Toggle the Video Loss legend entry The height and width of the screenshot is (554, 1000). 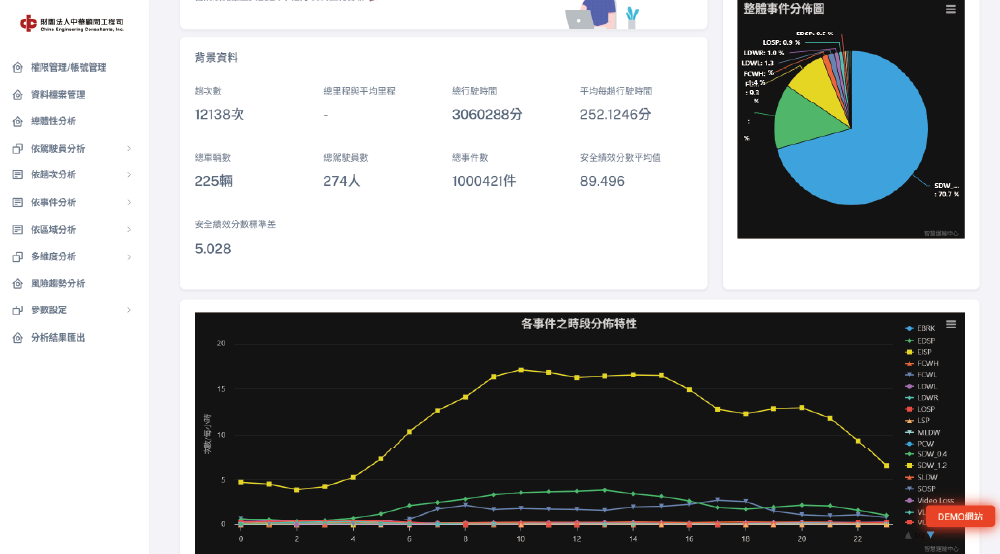pos(930,500)
